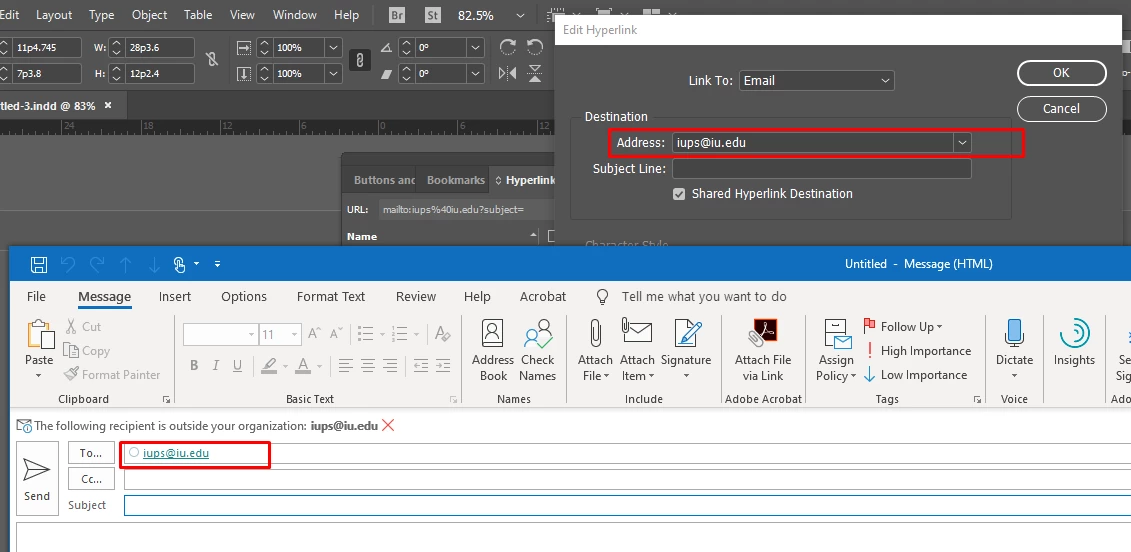Flip horizontal icon in control bar
This screenshot has width=1131, height=552.
click(508, 73)
